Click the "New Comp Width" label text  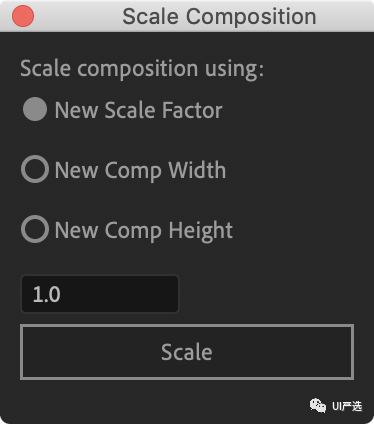140,170
